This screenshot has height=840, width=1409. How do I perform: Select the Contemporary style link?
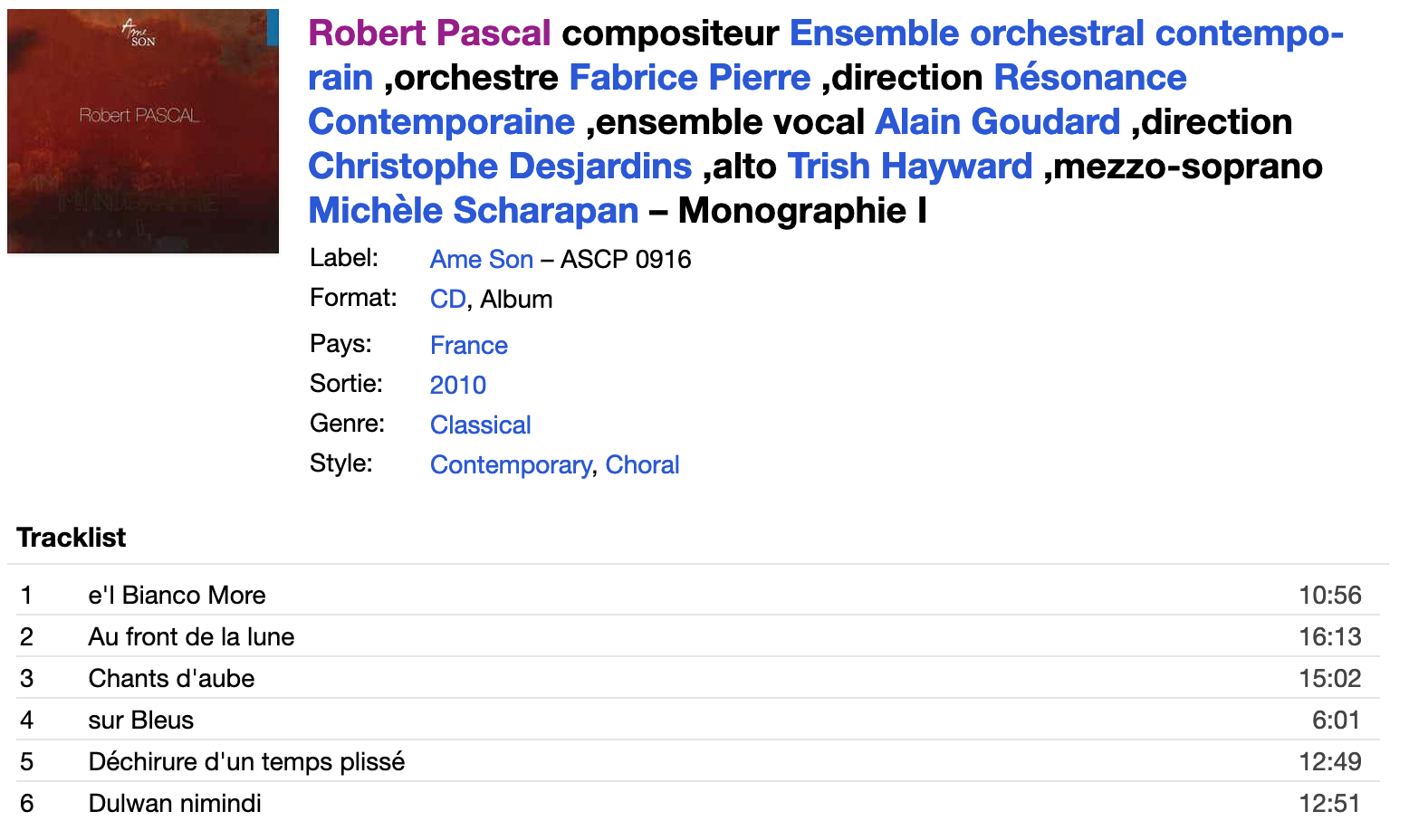point(510,465)
